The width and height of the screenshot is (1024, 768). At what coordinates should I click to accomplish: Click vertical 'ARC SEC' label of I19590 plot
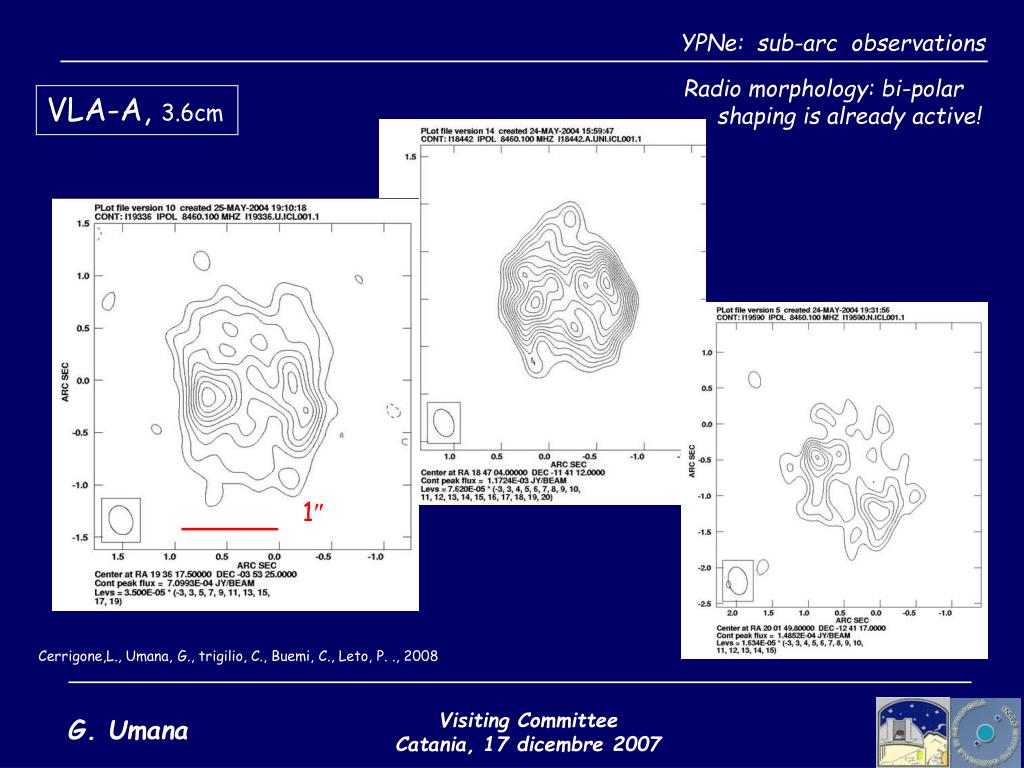692,461
